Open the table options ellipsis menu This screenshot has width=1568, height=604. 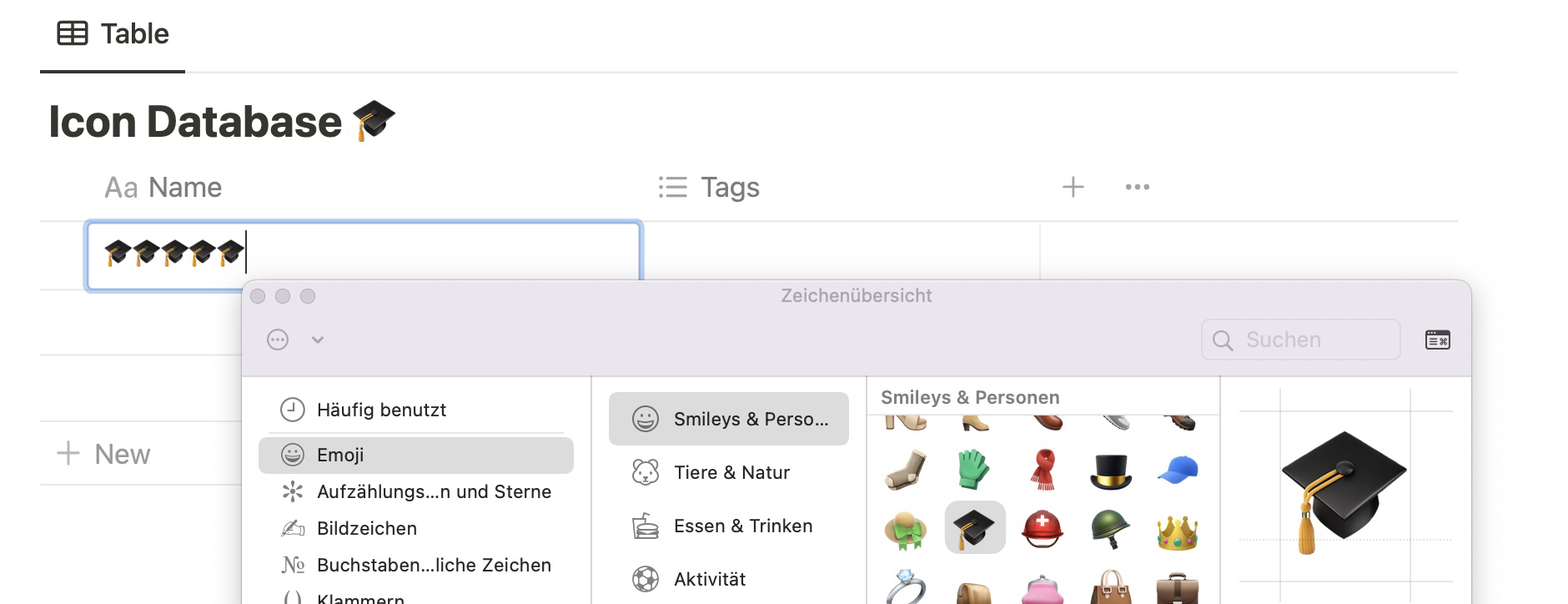1137,187
